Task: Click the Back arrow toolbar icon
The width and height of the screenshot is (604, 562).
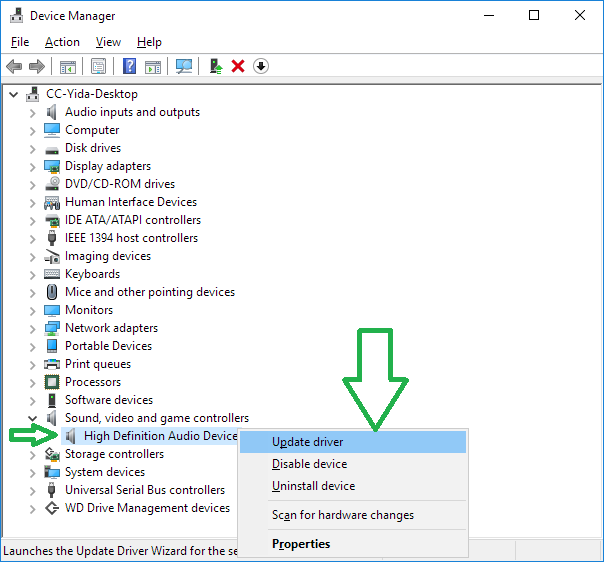Action: [14, 66]
